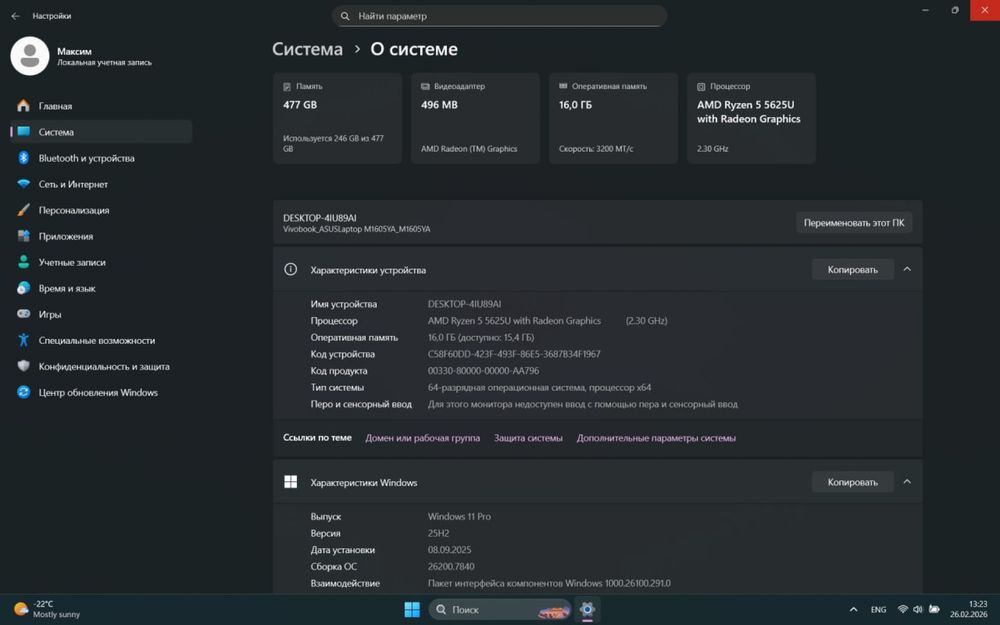Click the Максим user avatar
Screen dimensions: 1000x625
pos(30,56)
